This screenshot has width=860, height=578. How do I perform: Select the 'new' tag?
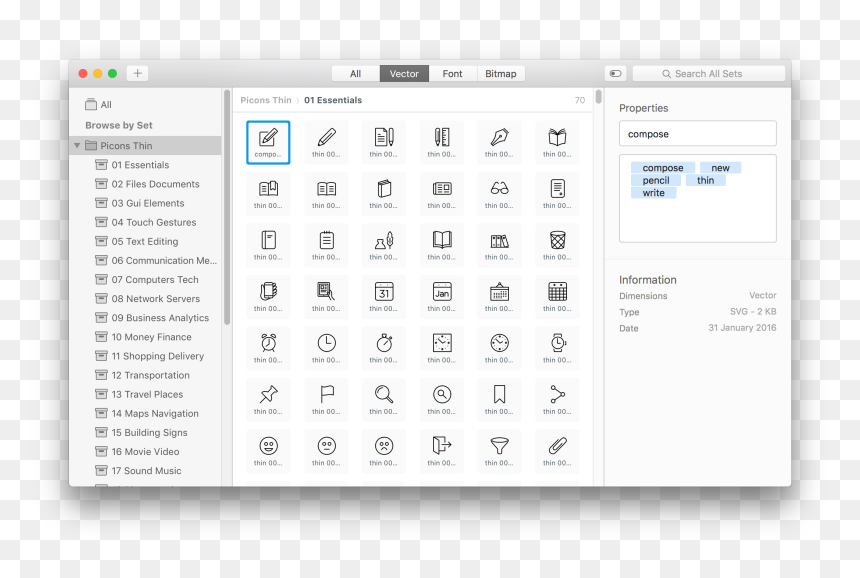[x=721, y=168]
